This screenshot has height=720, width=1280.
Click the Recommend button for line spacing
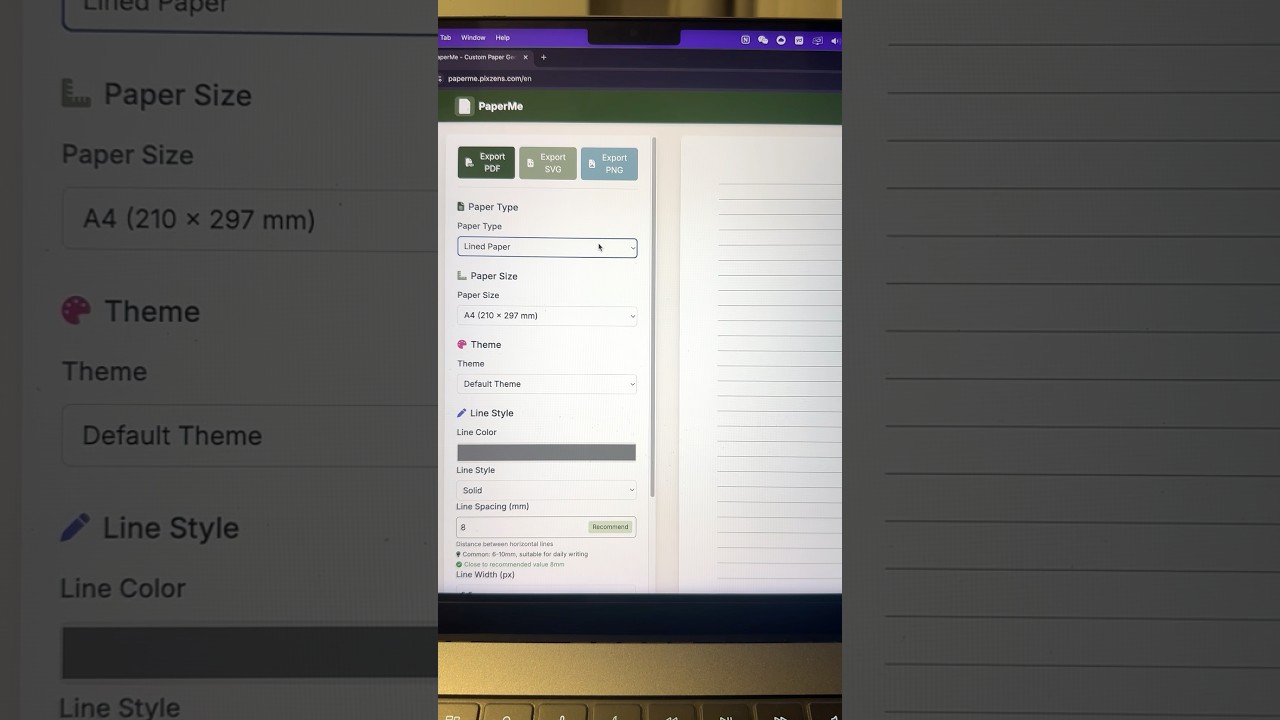(x=610, y=527)
